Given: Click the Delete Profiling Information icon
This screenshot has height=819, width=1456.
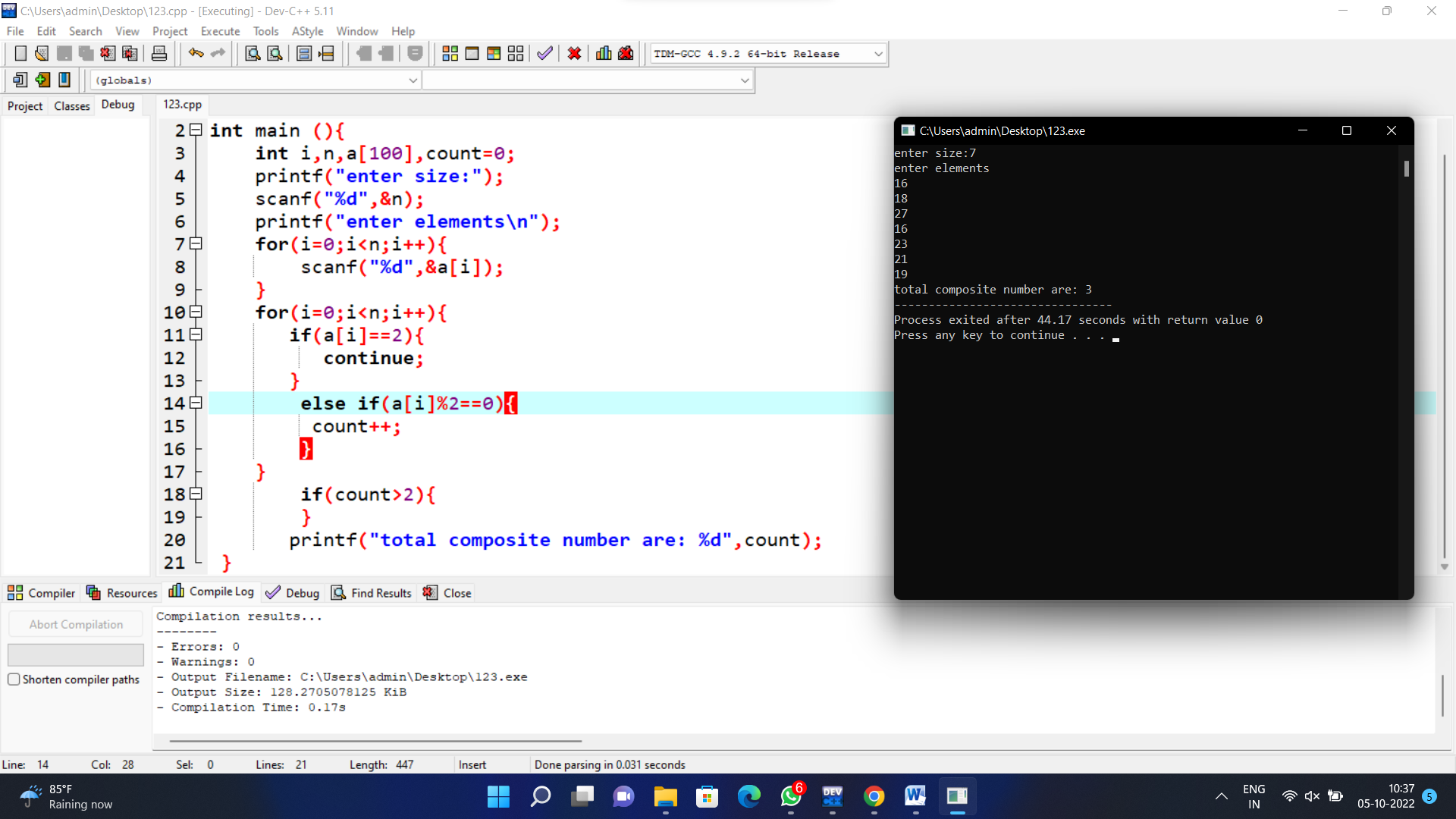Looking at the screenshot, I should 626,53.
